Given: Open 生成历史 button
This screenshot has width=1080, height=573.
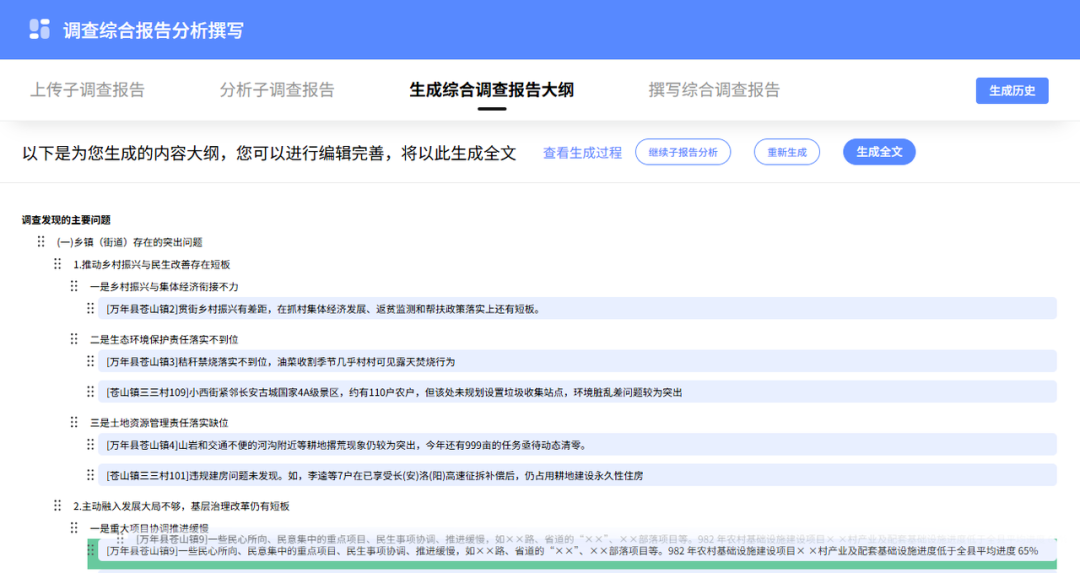Looking at the screenshot, I should (1012, 90).
